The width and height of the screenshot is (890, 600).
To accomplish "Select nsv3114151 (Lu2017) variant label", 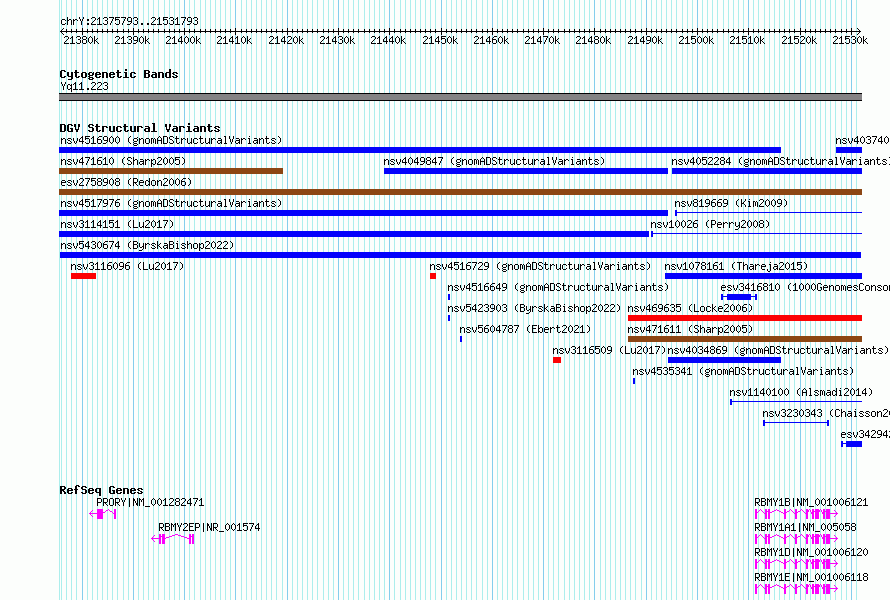I will tap(117, 224).
